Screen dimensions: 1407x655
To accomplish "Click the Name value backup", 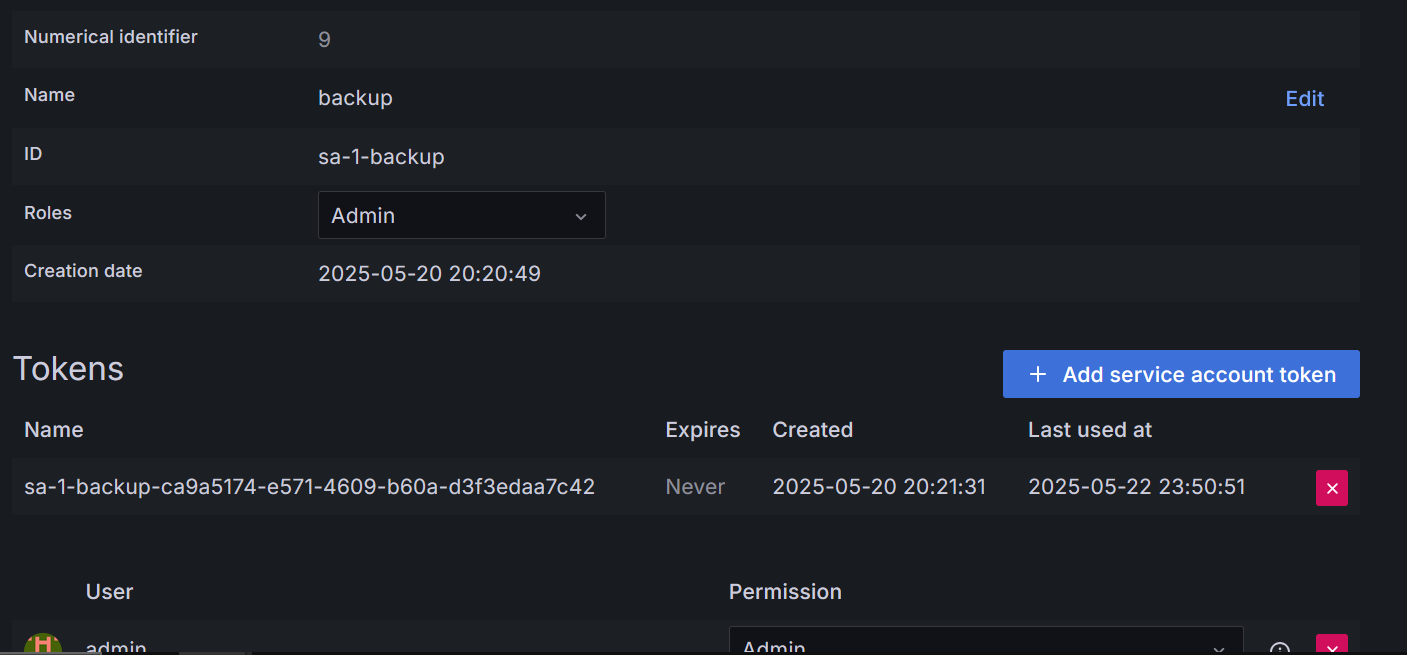I will click(x=355, y=98).
